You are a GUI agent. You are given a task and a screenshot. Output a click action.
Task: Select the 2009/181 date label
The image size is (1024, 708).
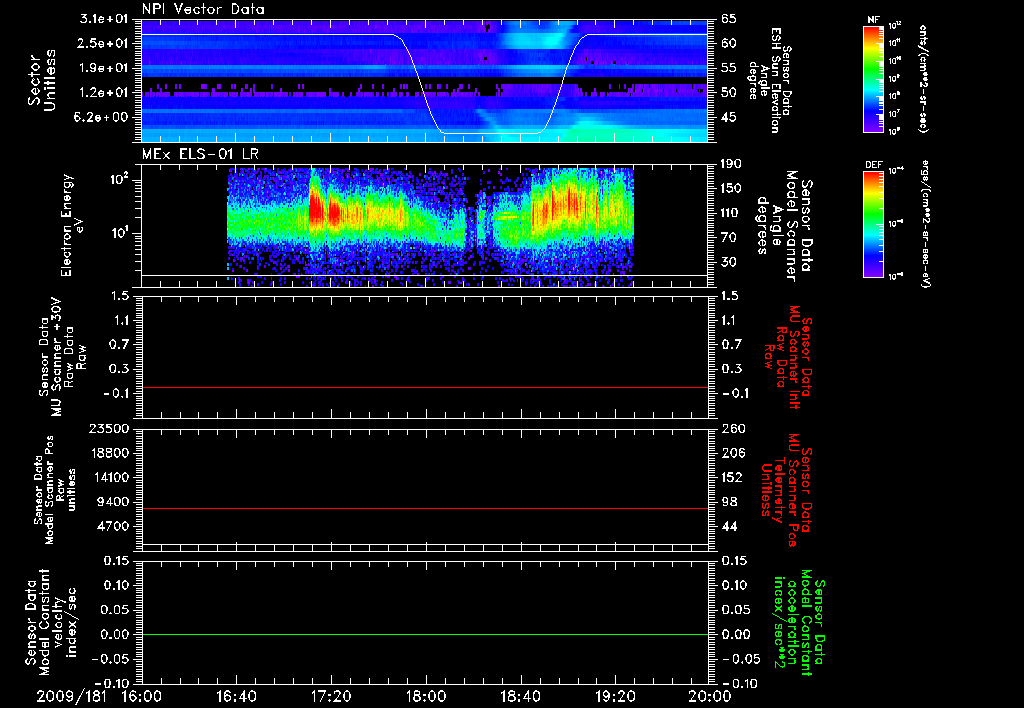pos(71,696)
